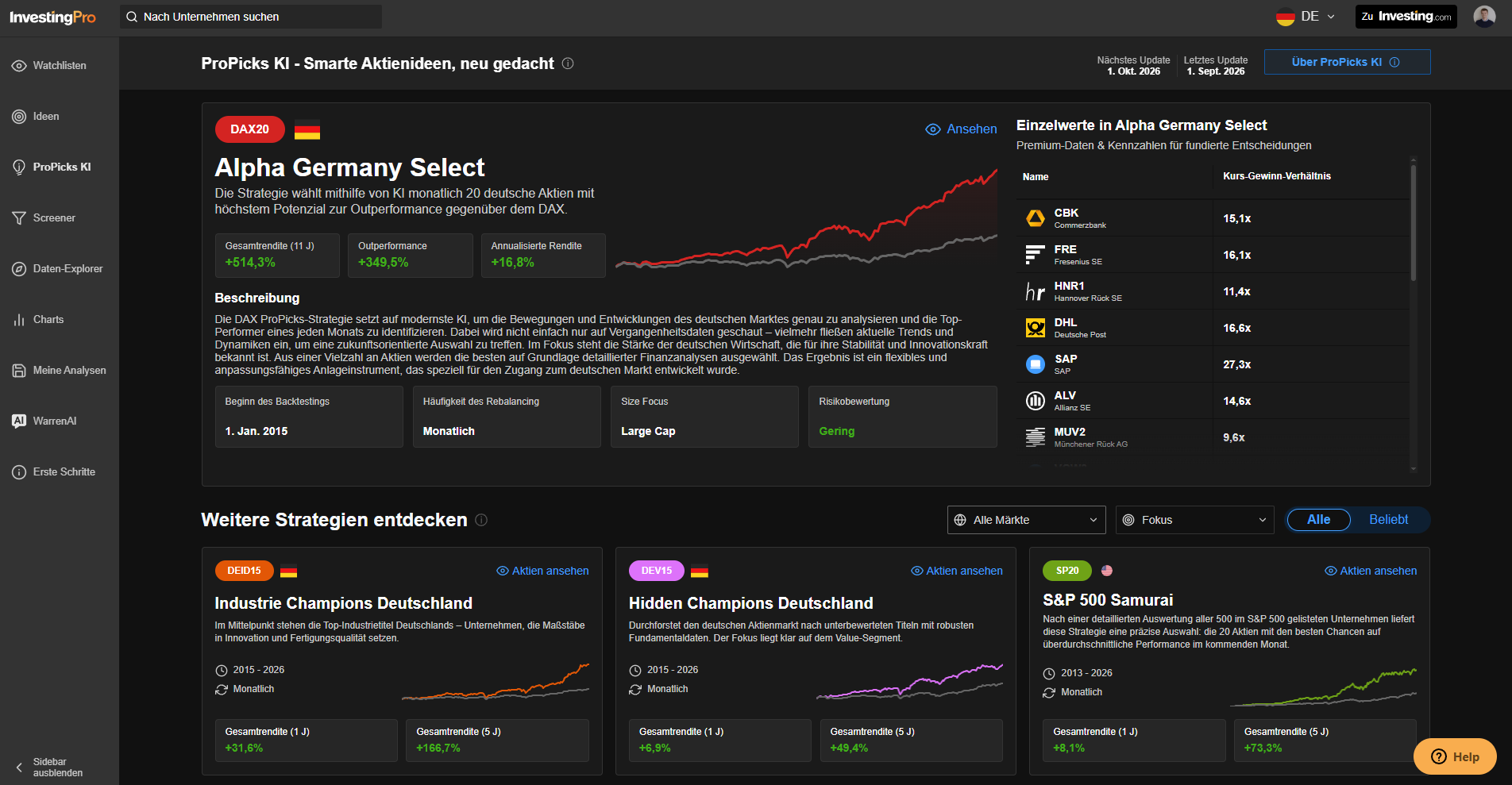Viewport: 1512px width, 785px height.
Task: Click info icon next to Weitere Strategien entdecken
Action: pyautogui.click(x=481, y=520)
